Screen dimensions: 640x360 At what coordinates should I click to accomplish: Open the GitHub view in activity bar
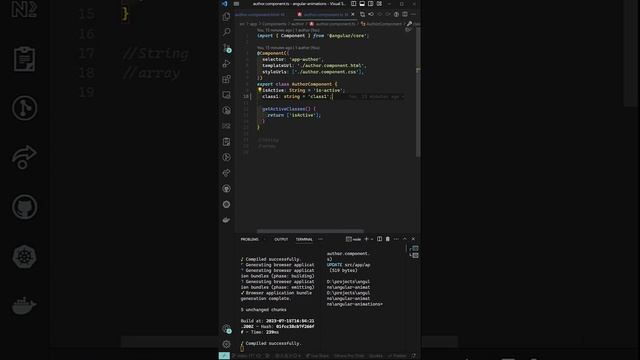pos(227,189)
